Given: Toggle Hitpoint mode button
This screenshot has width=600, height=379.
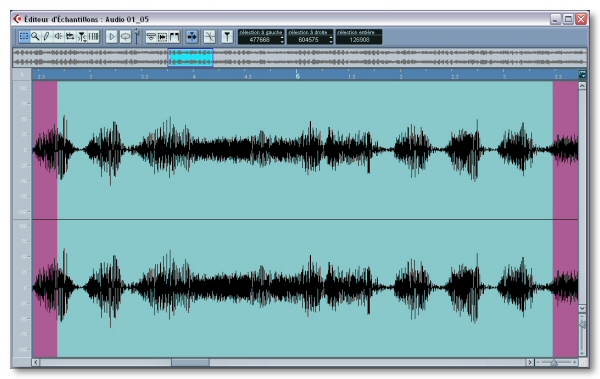Looking at the screenshot, I should [227, 37].
